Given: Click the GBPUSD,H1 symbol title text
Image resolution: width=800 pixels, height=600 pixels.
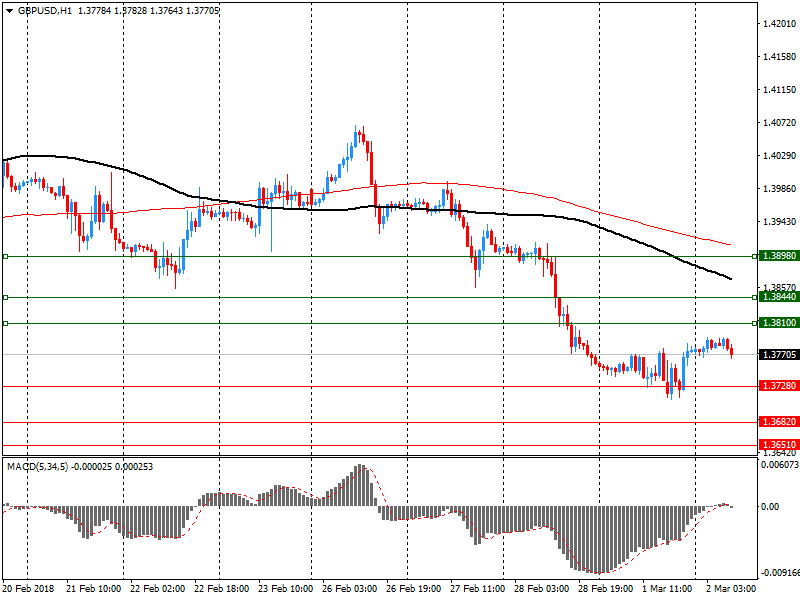Looking at the screenshot, I should (x=44, y=10).
